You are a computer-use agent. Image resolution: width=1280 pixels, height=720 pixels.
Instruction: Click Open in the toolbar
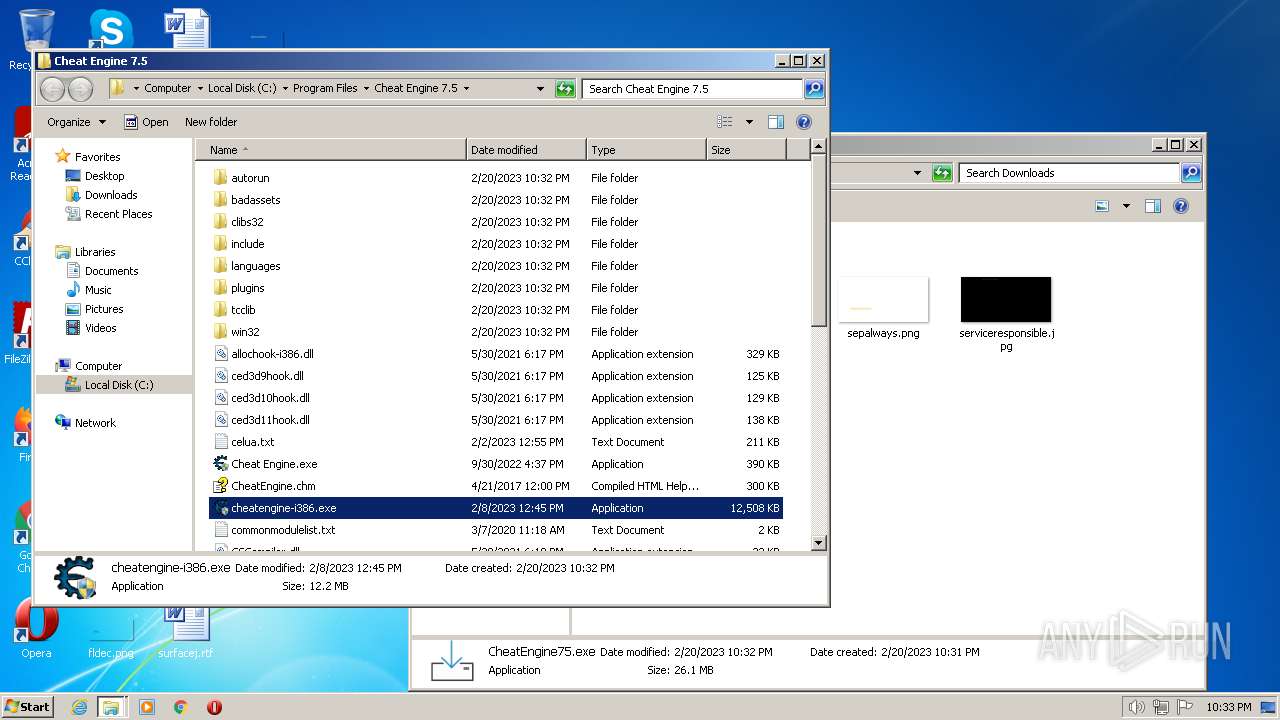pyautogui.click(x=146, y=122)
